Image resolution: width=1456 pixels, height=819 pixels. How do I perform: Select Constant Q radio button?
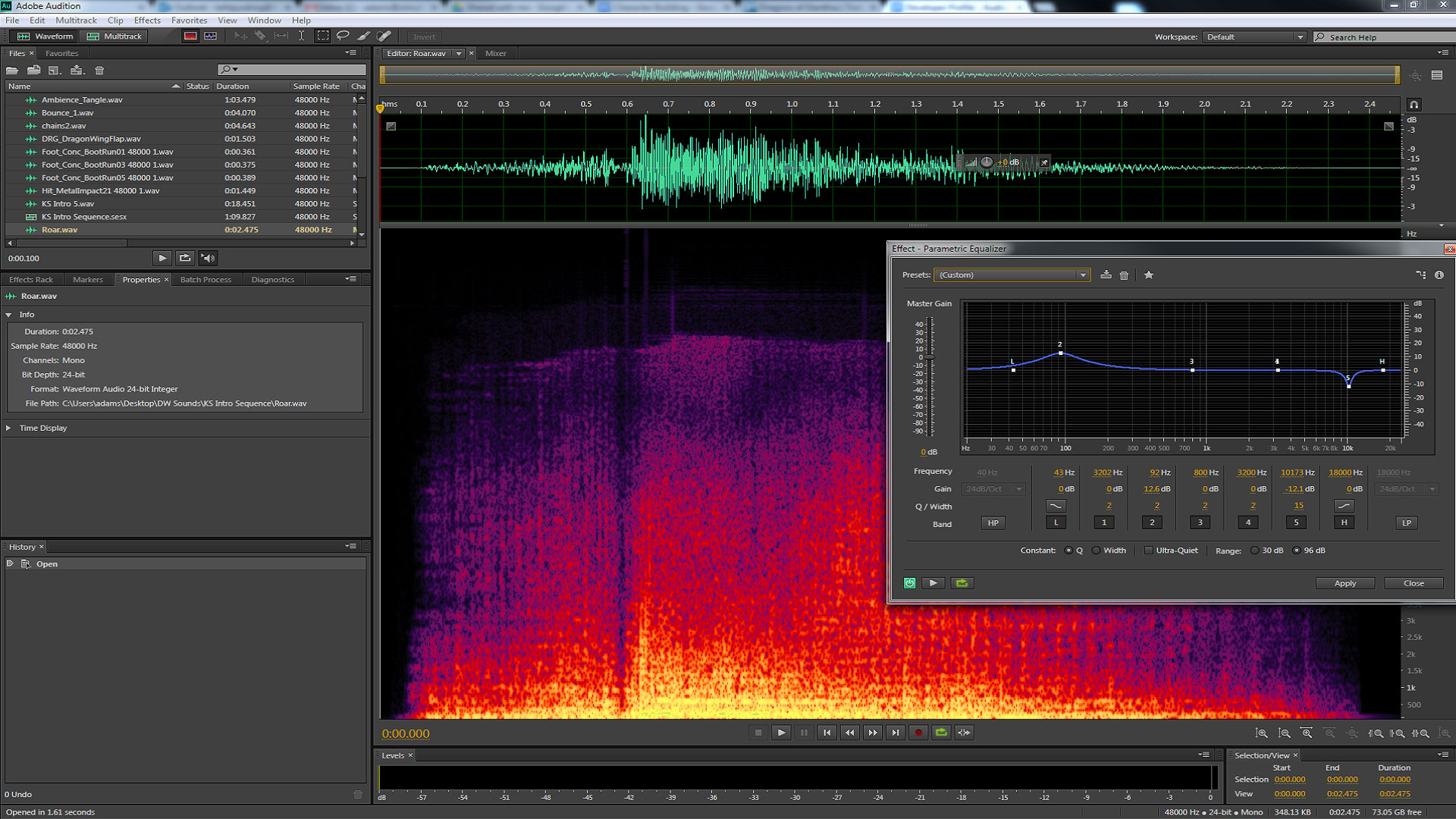(1068, 551)
